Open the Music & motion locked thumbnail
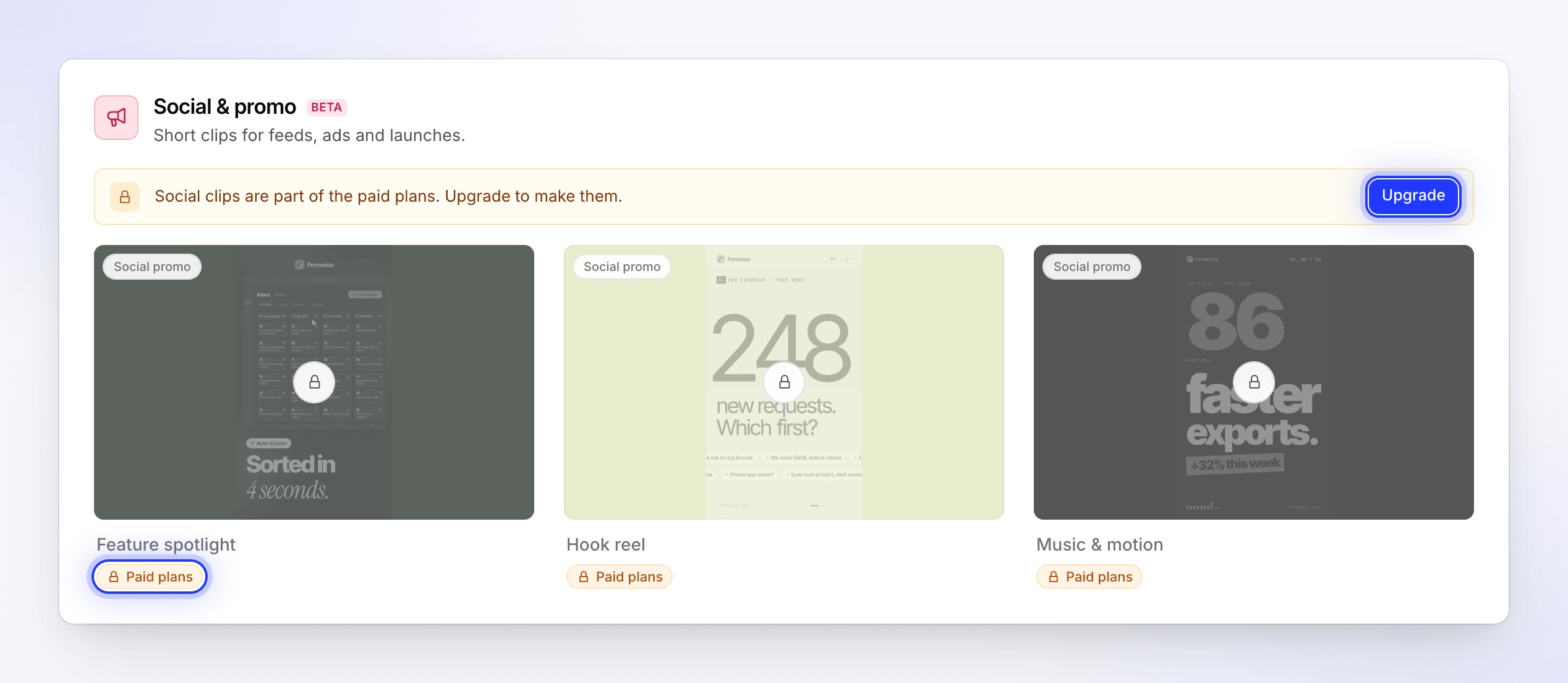The height and width of the screenshot is (683, 1568). [x=1254, y=382]
